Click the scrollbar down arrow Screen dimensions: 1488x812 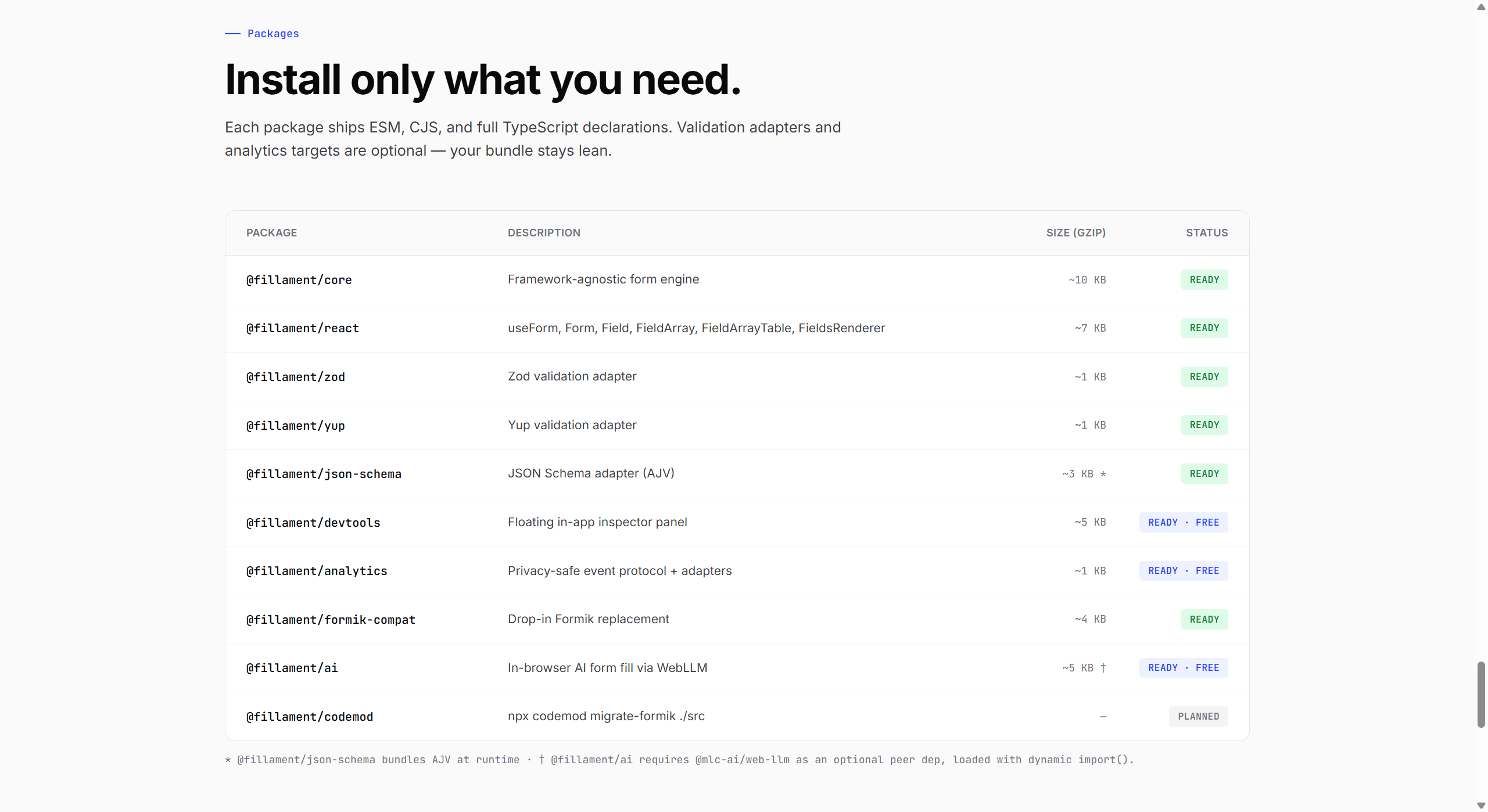point(1481,805)
